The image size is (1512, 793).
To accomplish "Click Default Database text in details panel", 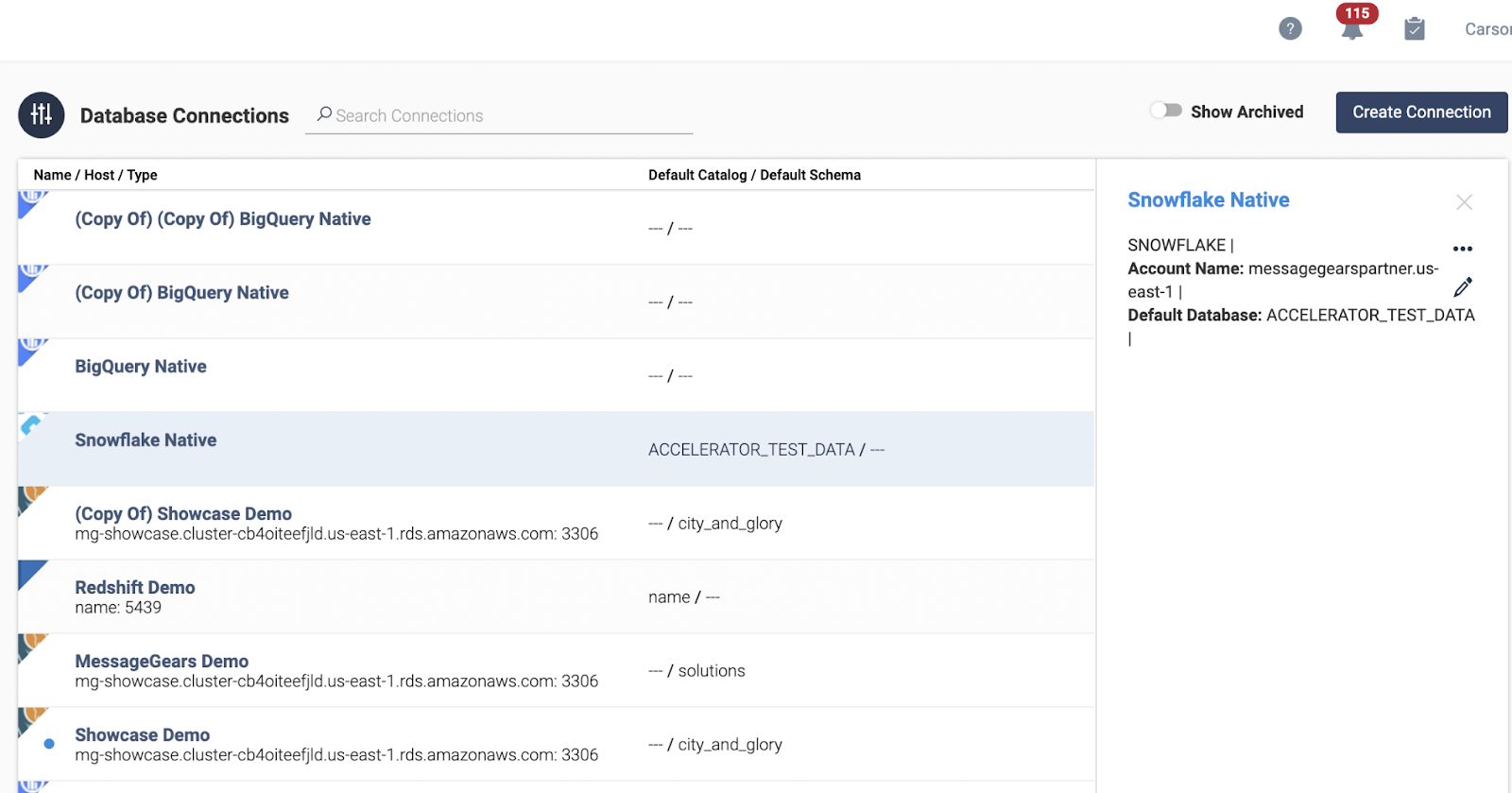I will 1301,316.
